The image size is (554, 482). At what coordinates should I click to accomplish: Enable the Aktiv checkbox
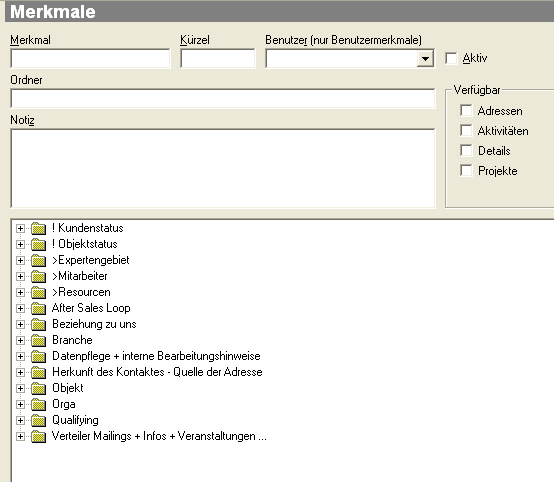pos(451,58)
